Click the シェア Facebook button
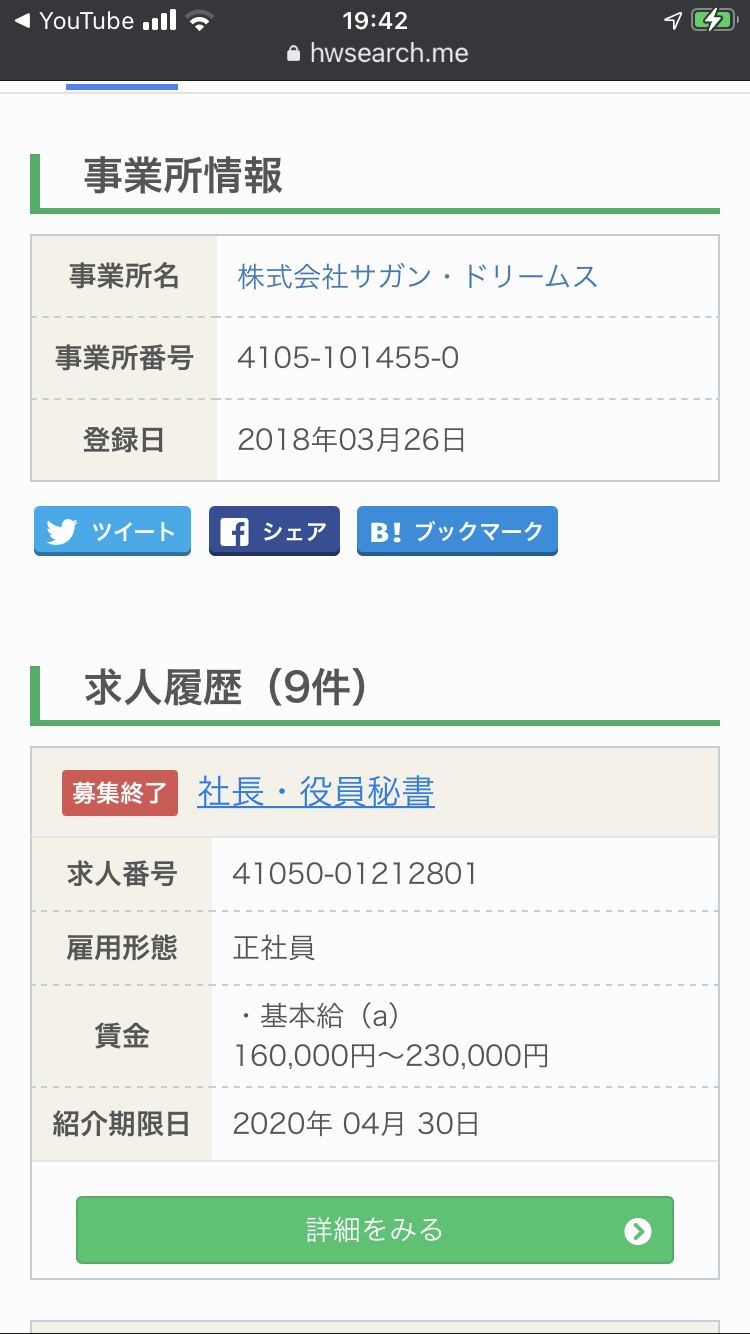 coord(274,531)
